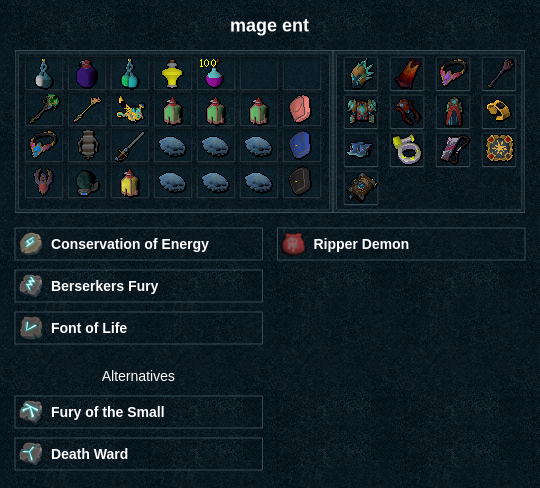Select the yellow potion flask in inventory
Viewport: 540px width, 488px height.
[172, 74]
